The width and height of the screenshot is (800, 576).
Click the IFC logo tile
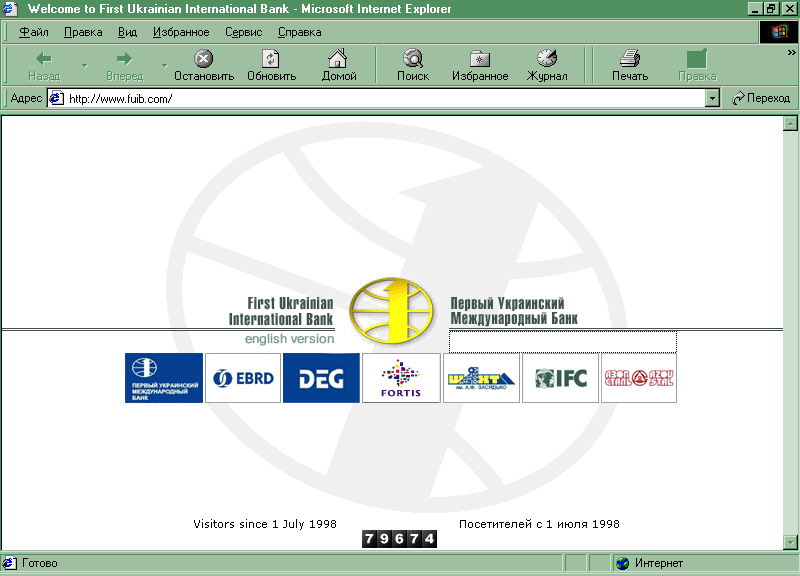560,378
